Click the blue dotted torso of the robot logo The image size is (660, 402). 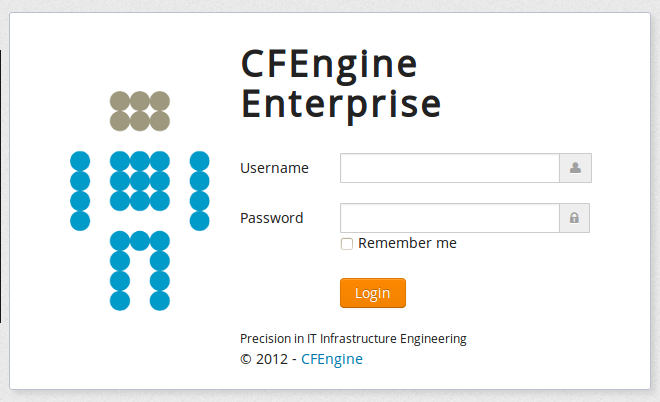click(x=140, y=181)
